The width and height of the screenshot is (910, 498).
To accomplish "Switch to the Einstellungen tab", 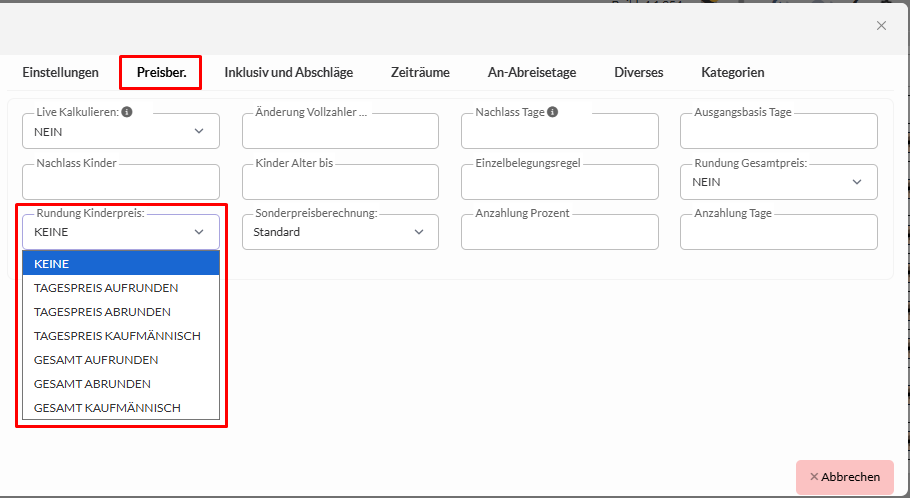I will 61,72.
